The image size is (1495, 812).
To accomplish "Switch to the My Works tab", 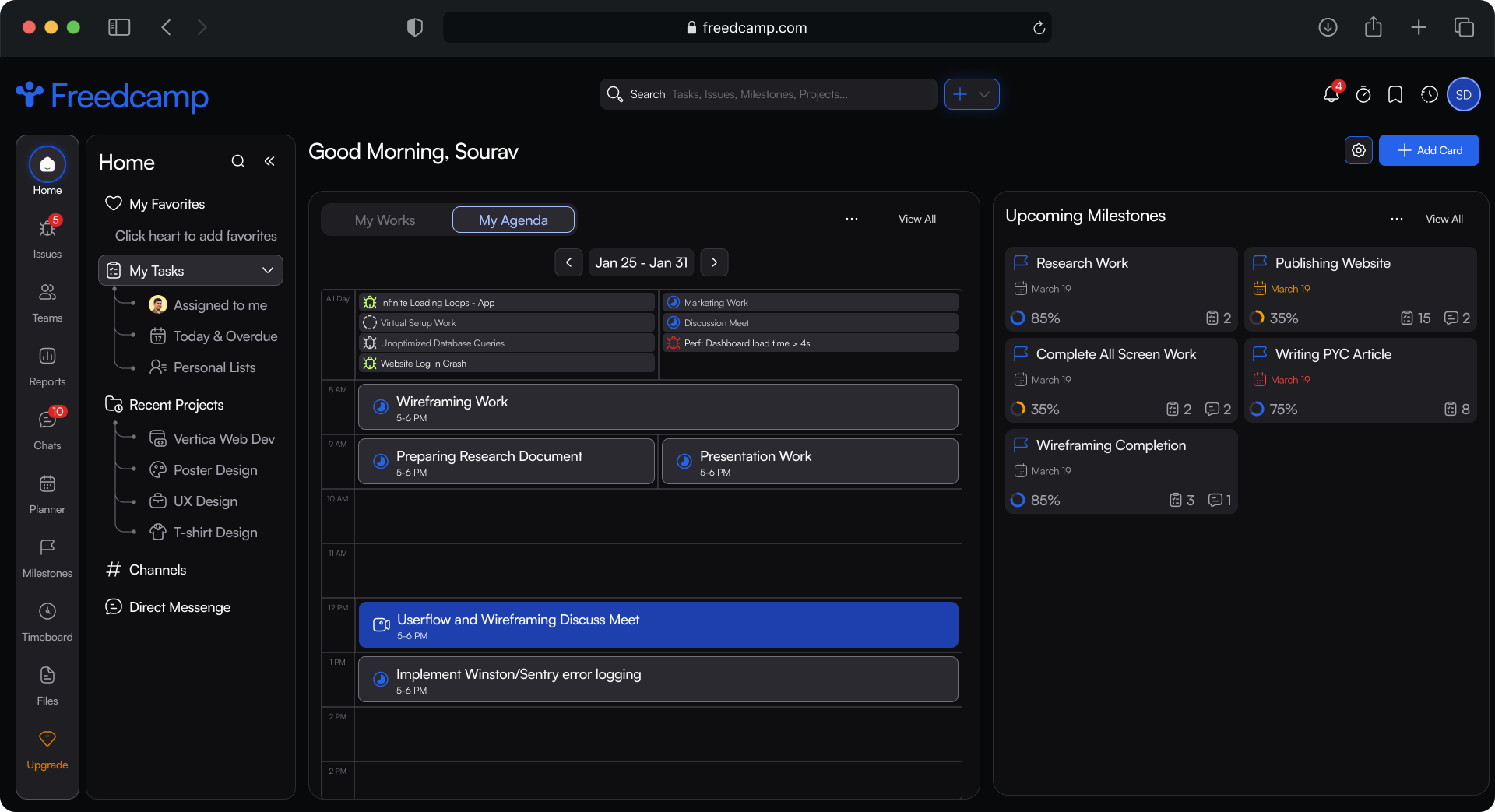I will (385, 220).
